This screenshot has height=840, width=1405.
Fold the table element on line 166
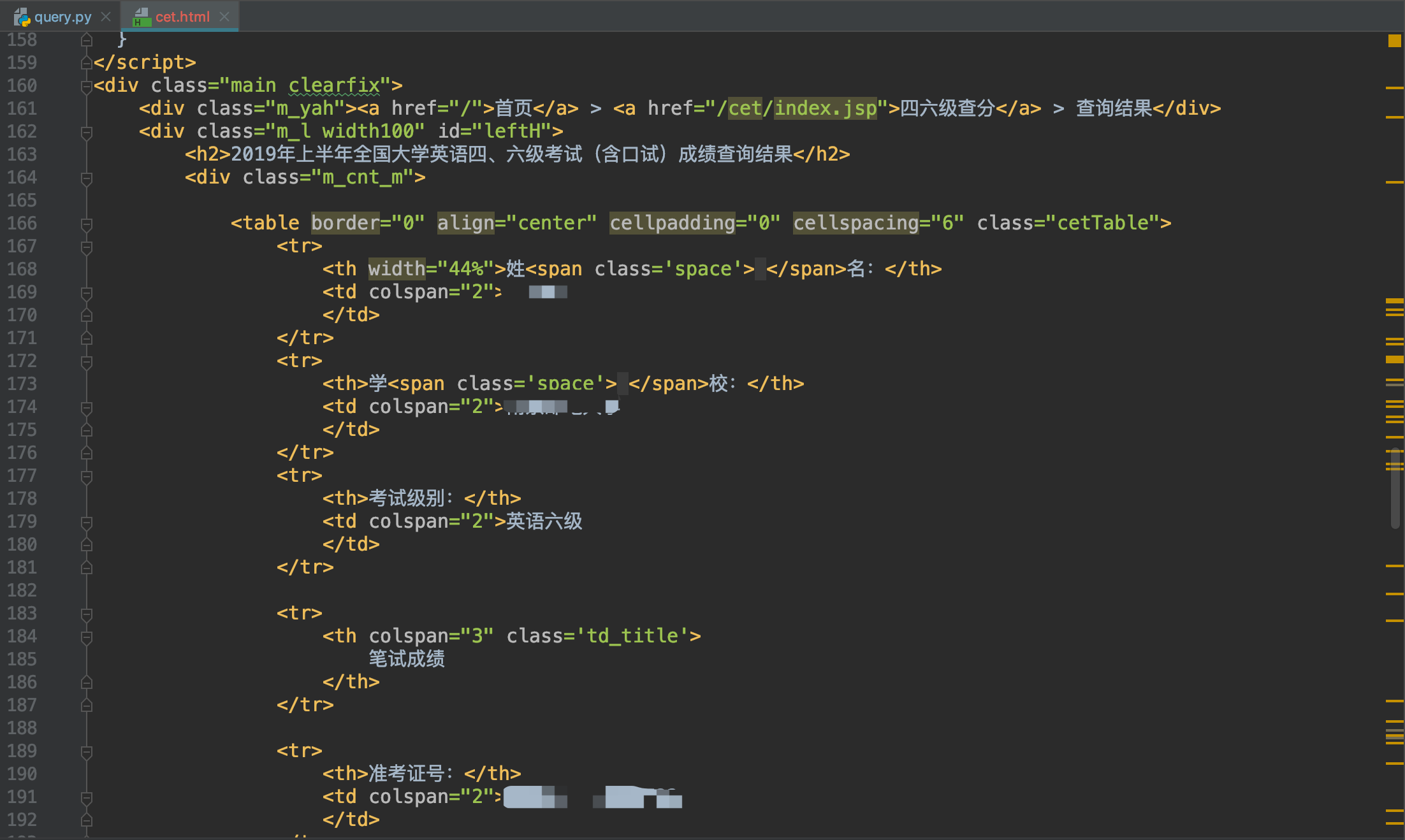tap(87, 224)
